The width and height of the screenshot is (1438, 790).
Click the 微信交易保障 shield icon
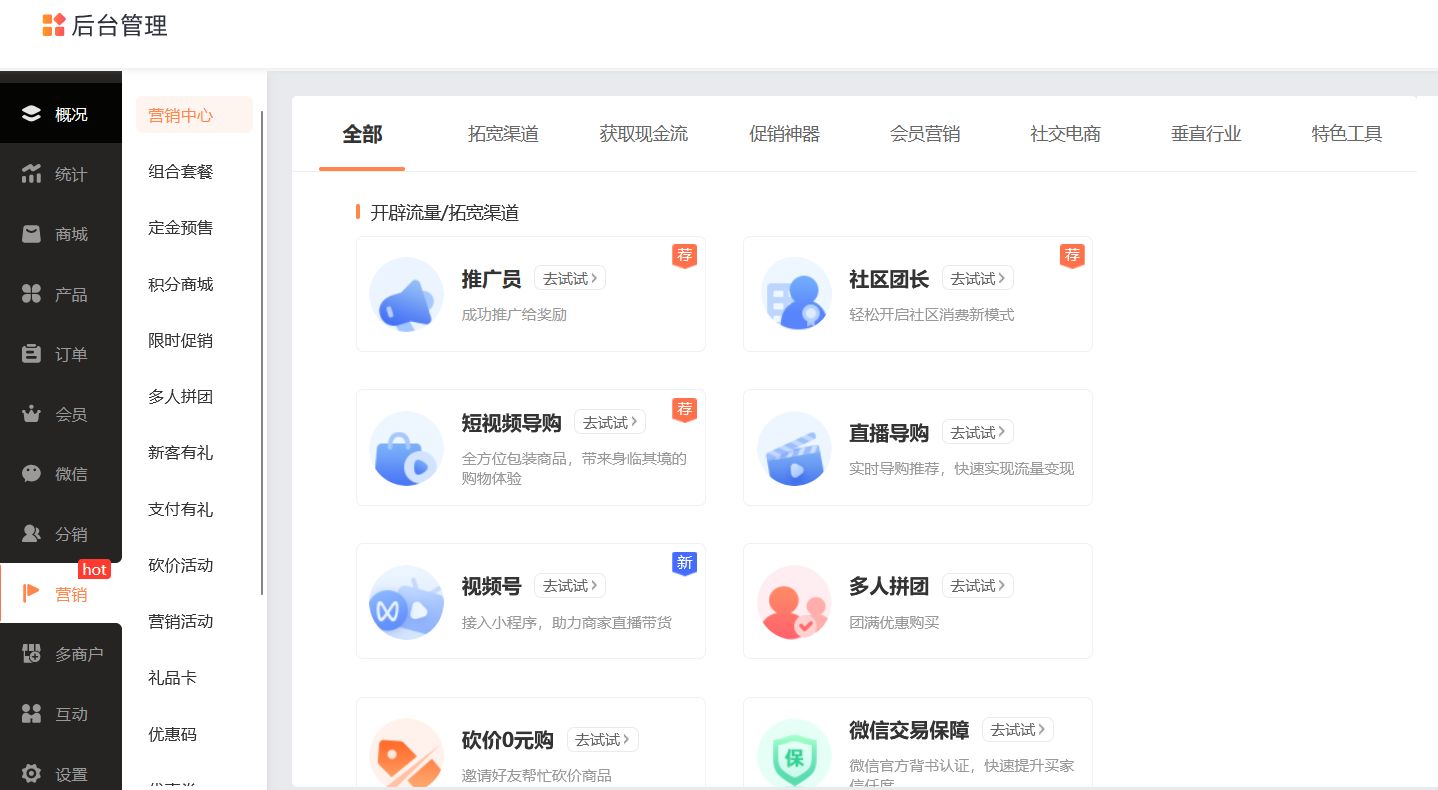(794, 754)
